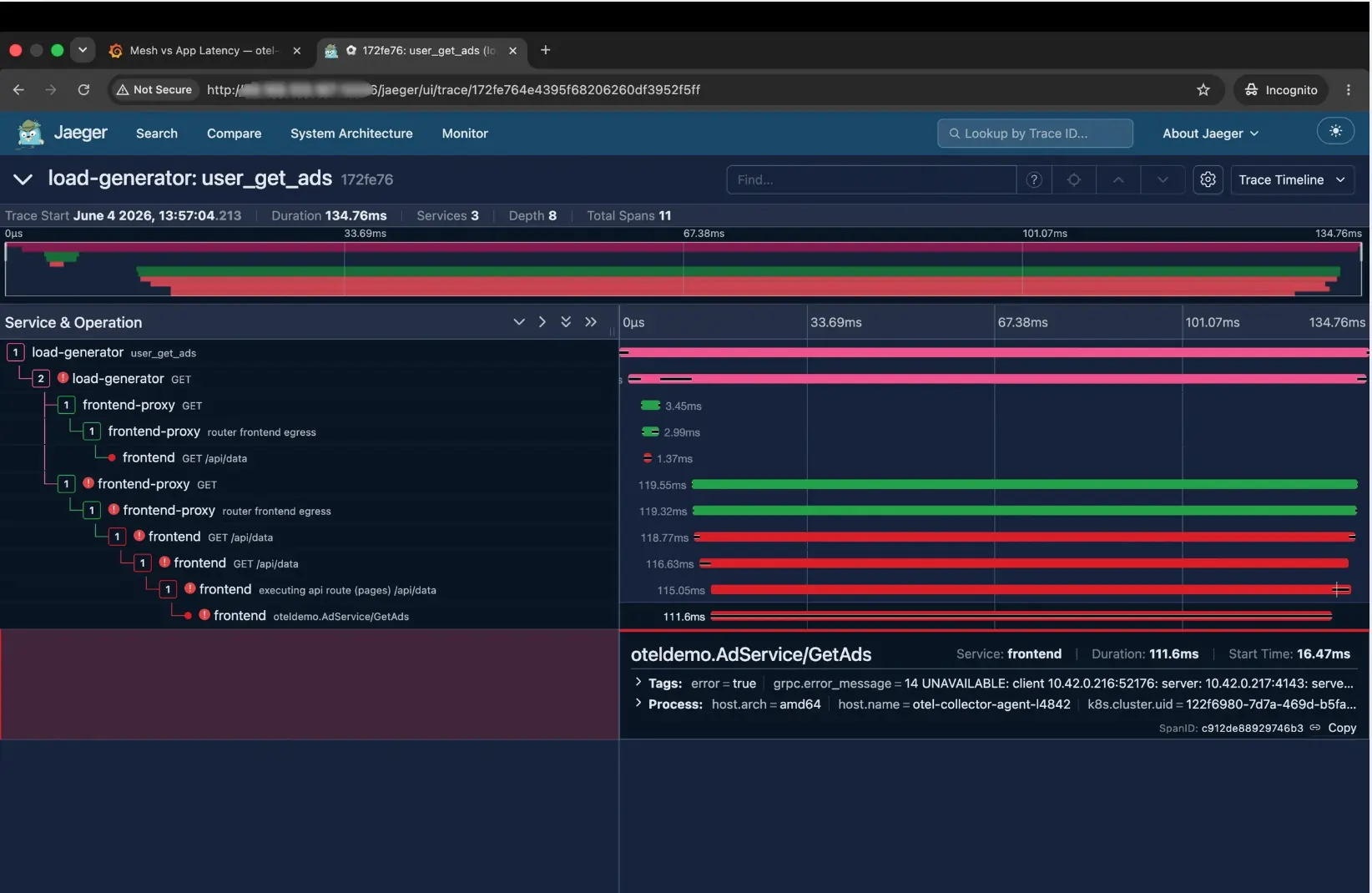Image resolution: width=1372 pixels, height=893 pixels.
Task: Click the Copy span ID button
Action: pos(1342,728)
